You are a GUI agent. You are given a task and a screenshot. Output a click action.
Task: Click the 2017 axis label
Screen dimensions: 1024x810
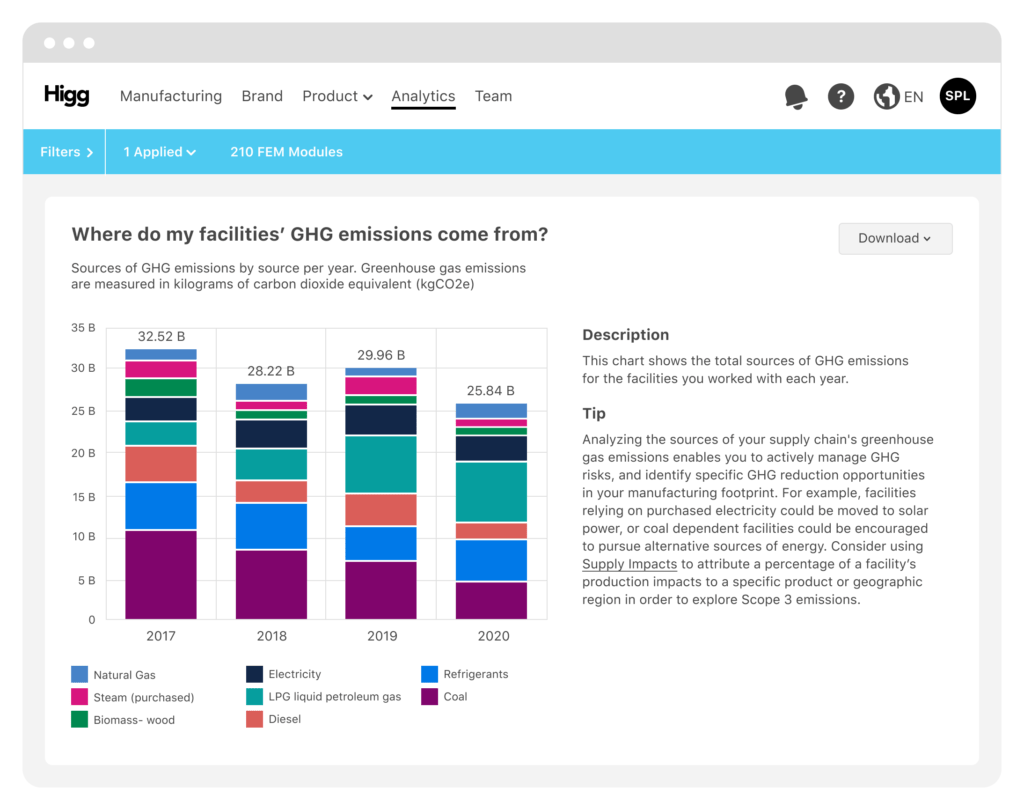tap(161, 636)
